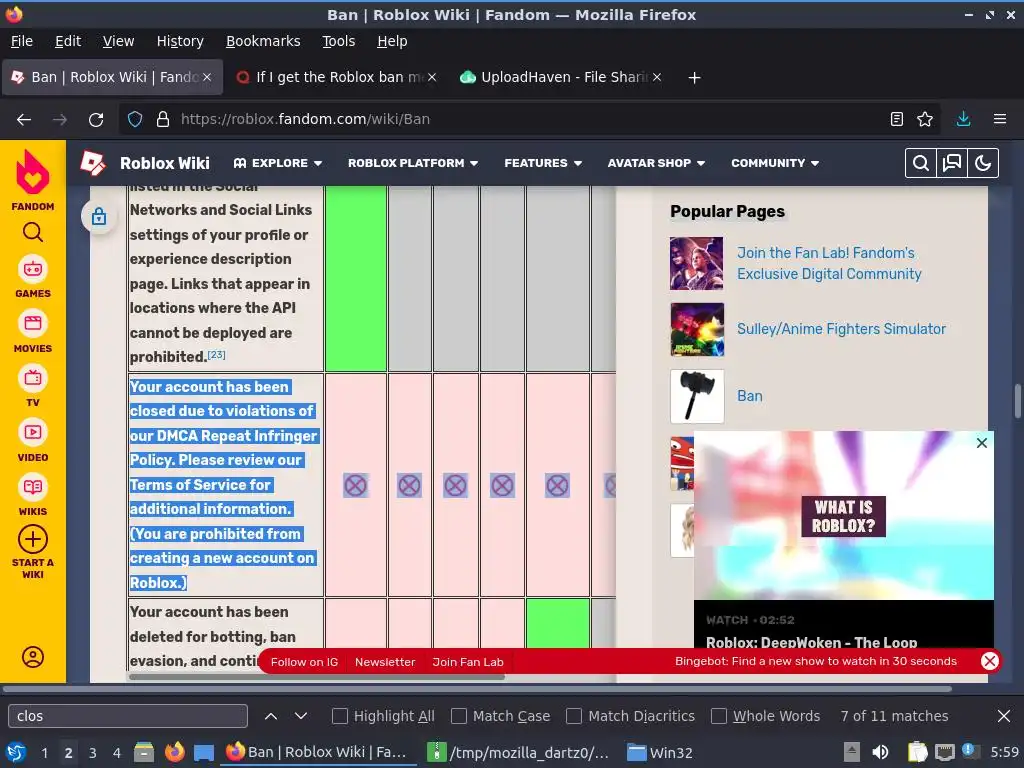Open the Edit menu
1024x768 pixels.
[x=68, y=41]
